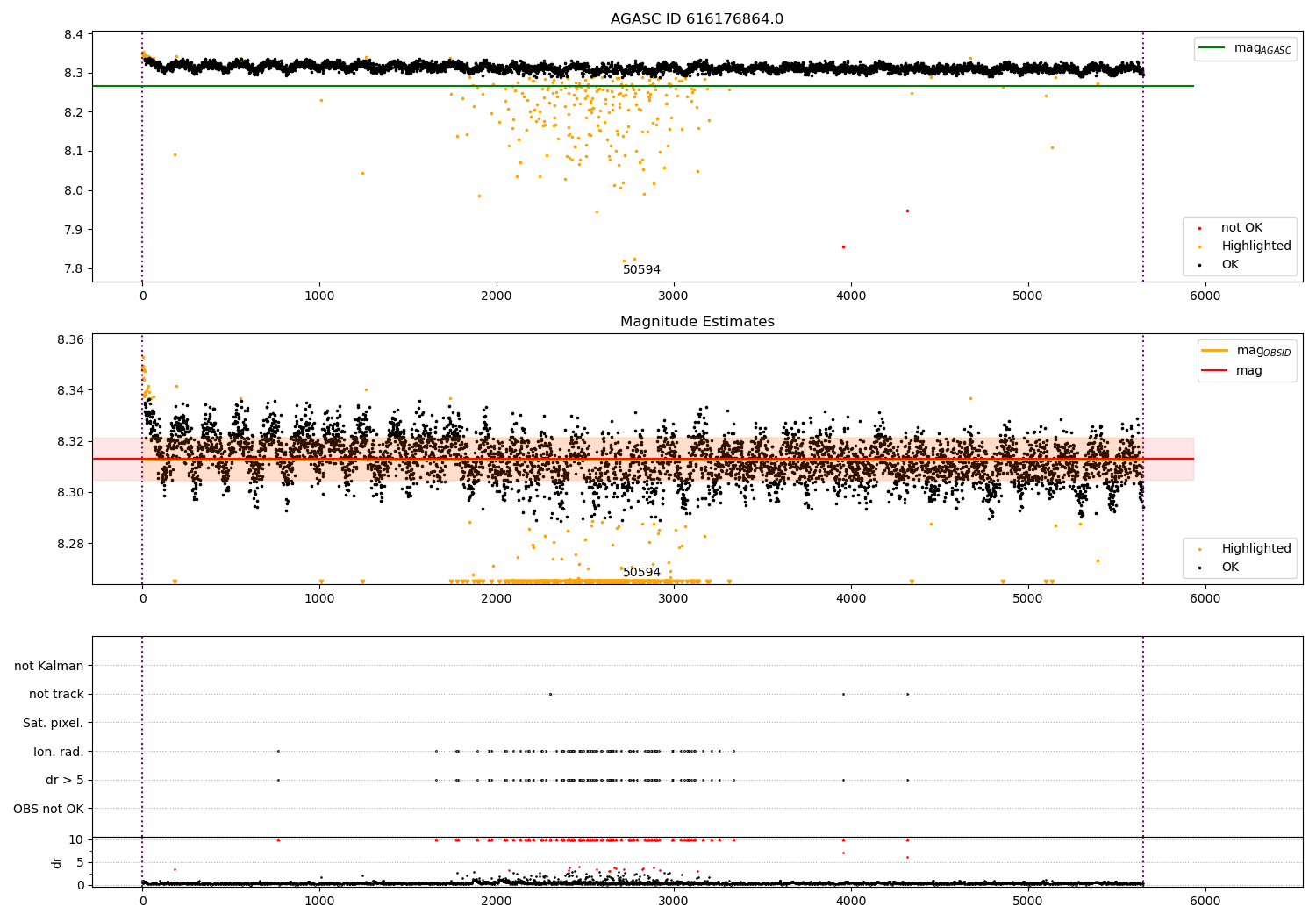The height and width of the screenshot is (921, 1316).
Task: Select "Highlighted" legend entry in the middle plot
Action: click(1256, 549)
